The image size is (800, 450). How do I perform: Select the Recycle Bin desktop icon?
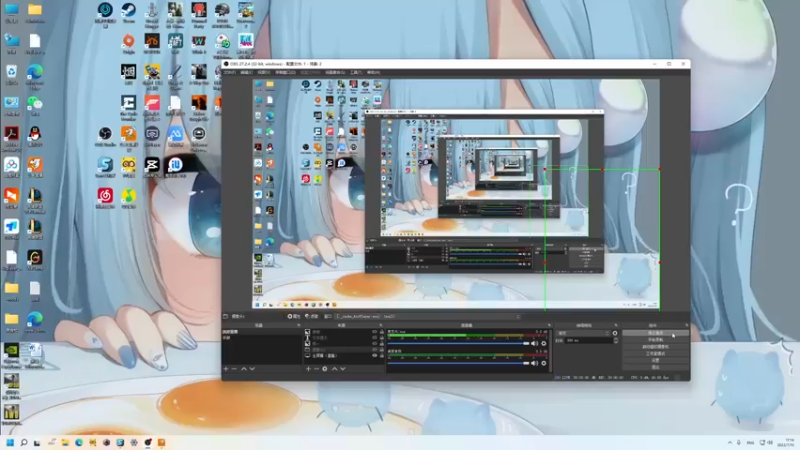pyautogui.click(x=11, y=74)
